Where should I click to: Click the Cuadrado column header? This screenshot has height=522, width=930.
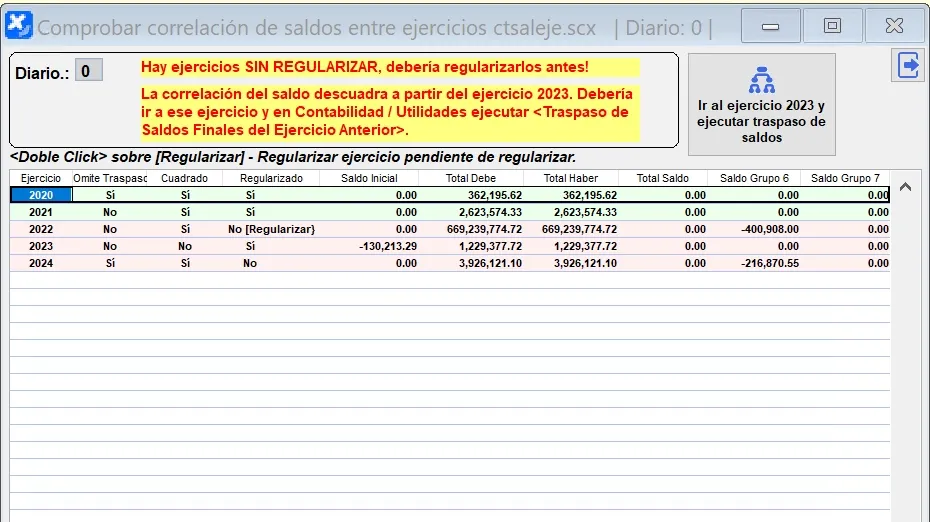point(184,178)
